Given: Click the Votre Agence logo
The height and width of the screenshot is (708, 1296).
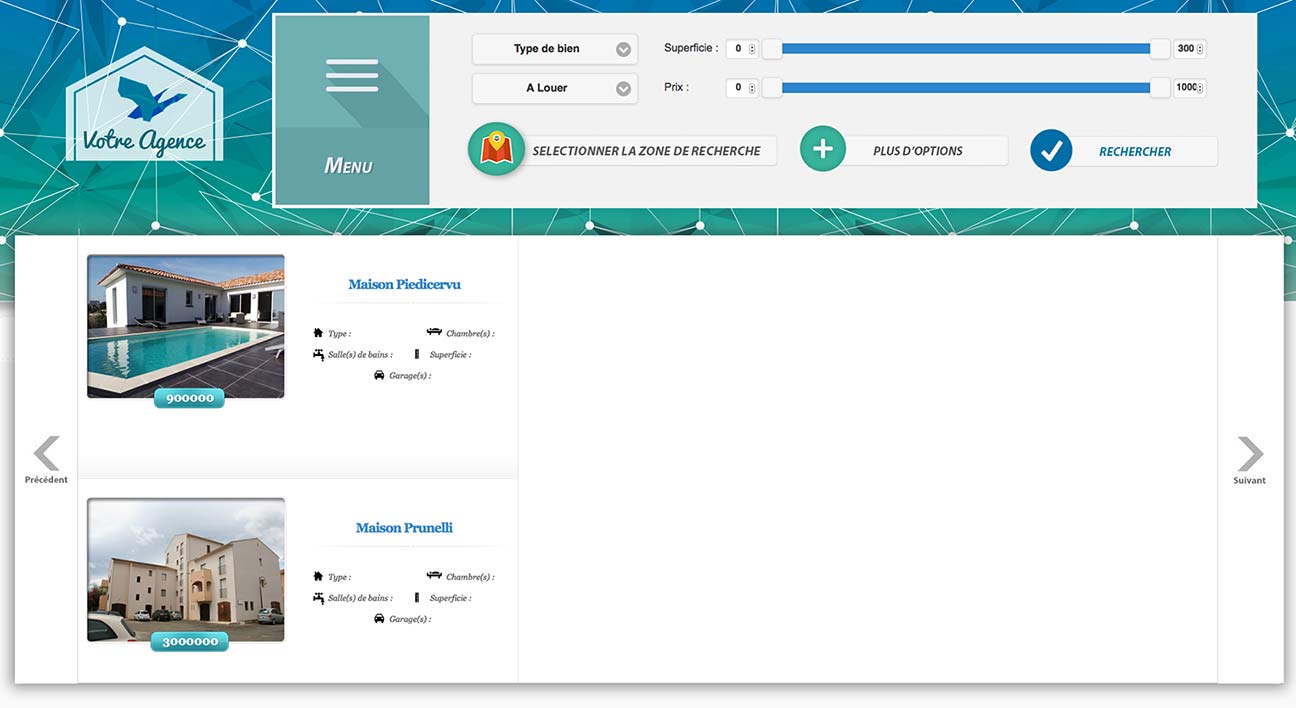Looking at the screenshot, I should coord(144,106).
